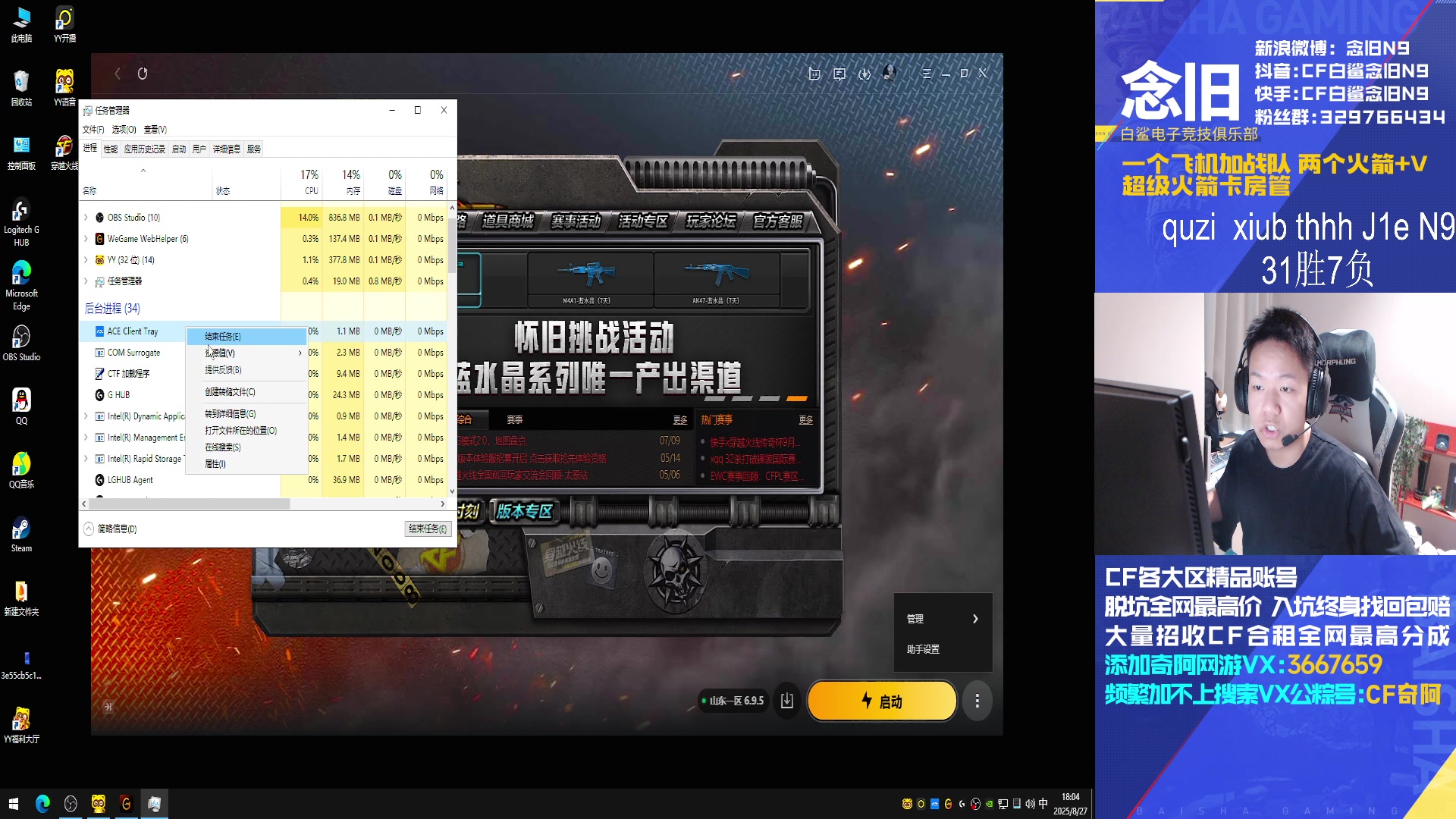Open the assistant mascot icon in WeGame
This screenshot has width=1456, height=819.
[x=814, y=74]
